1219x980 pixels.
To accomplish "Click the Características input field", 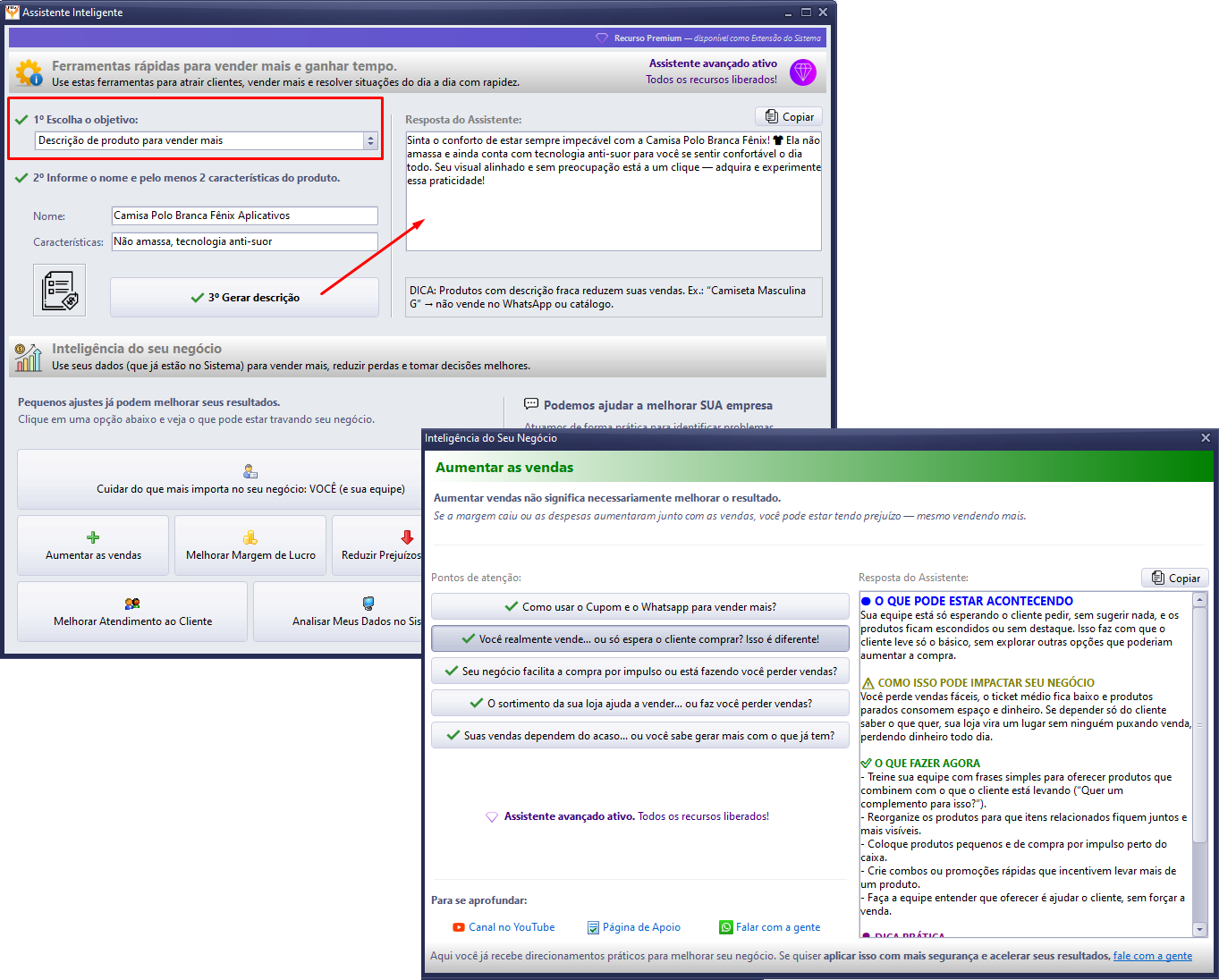I will pyautogui.click(x=244, y=241).
